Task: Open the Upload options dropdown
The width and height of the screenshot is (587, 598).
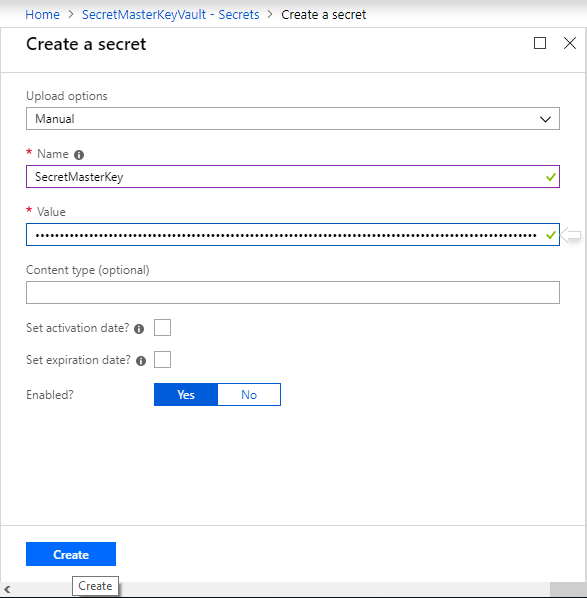Action: click(293, 119)
